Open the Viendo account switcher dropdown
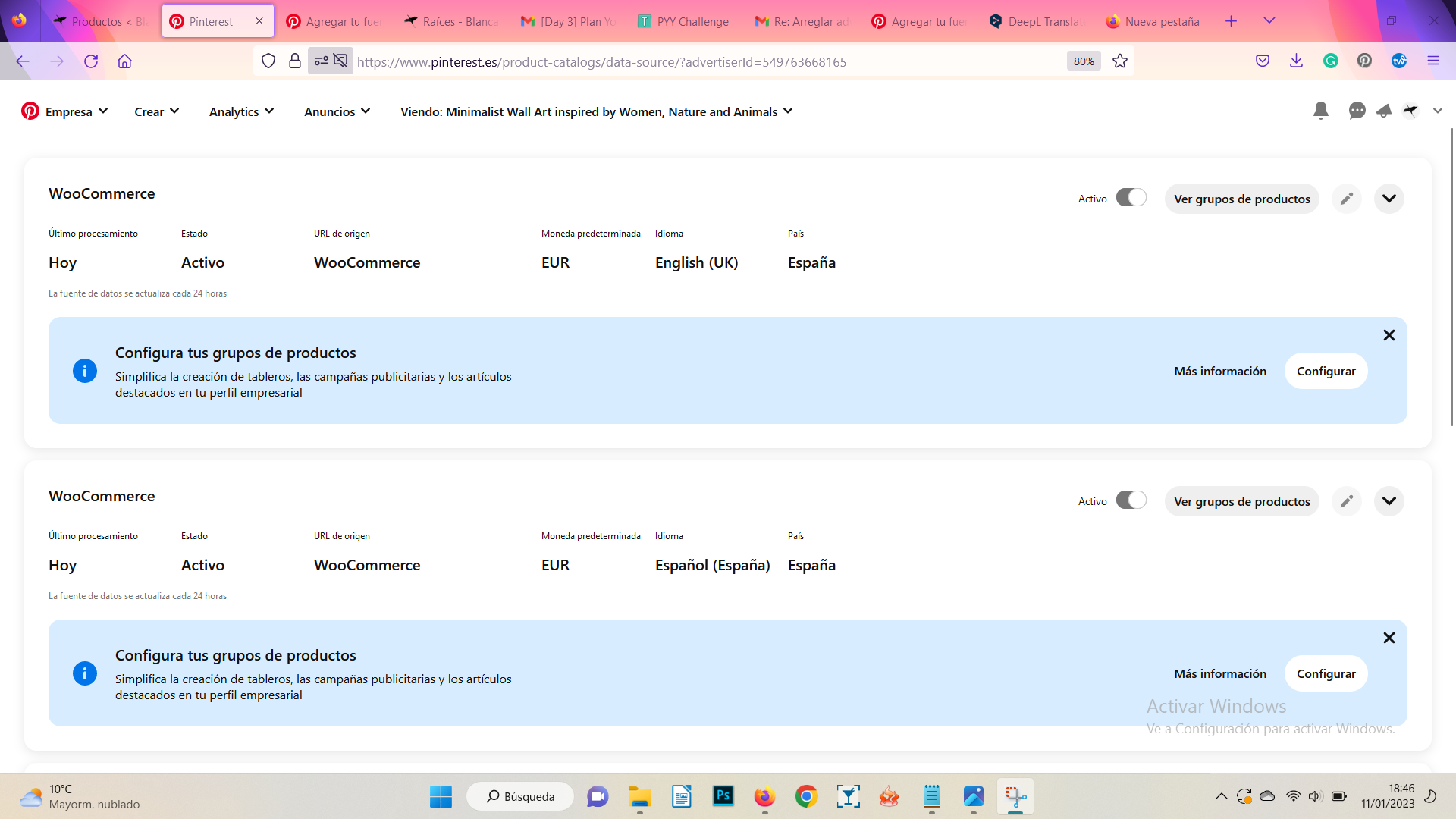Image resolution: width=1456 pixels, height=819 pixels. (x=597, y=111)
